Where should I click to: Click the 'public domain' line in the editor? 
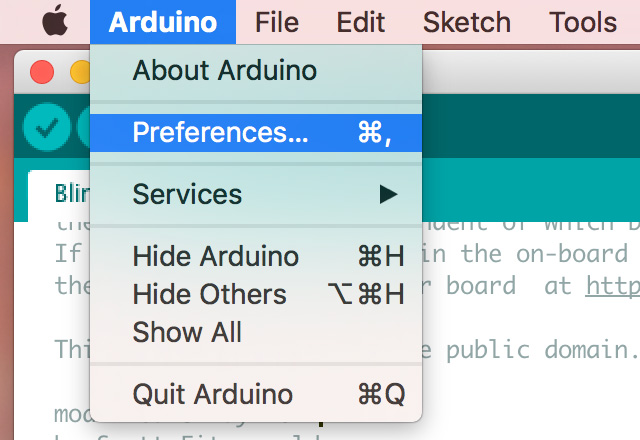pyautogui.click(x=540, y=349)
